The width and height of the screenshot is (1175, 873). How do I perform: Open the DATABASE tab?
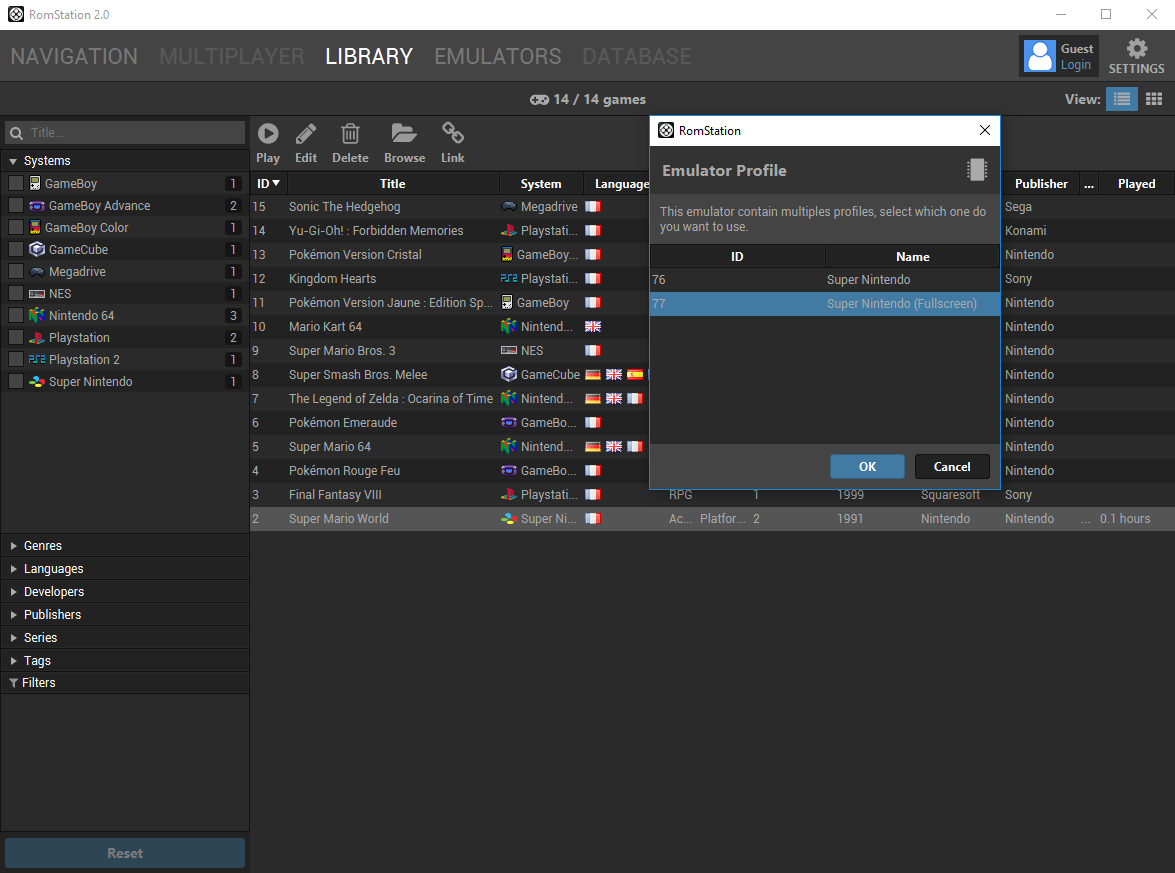[637, 56]
